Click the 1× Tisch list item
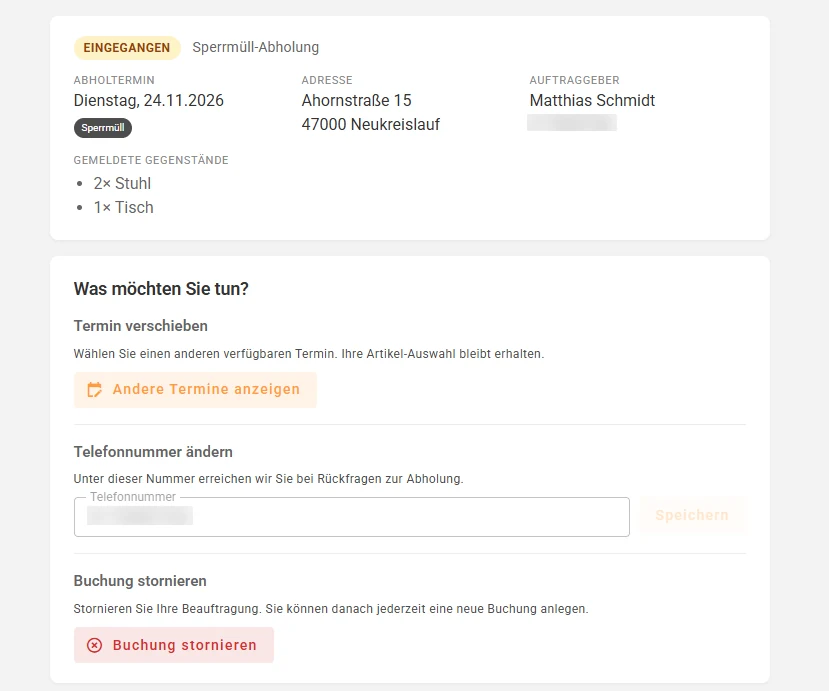829x691 pixels. [x=123, y=208]
